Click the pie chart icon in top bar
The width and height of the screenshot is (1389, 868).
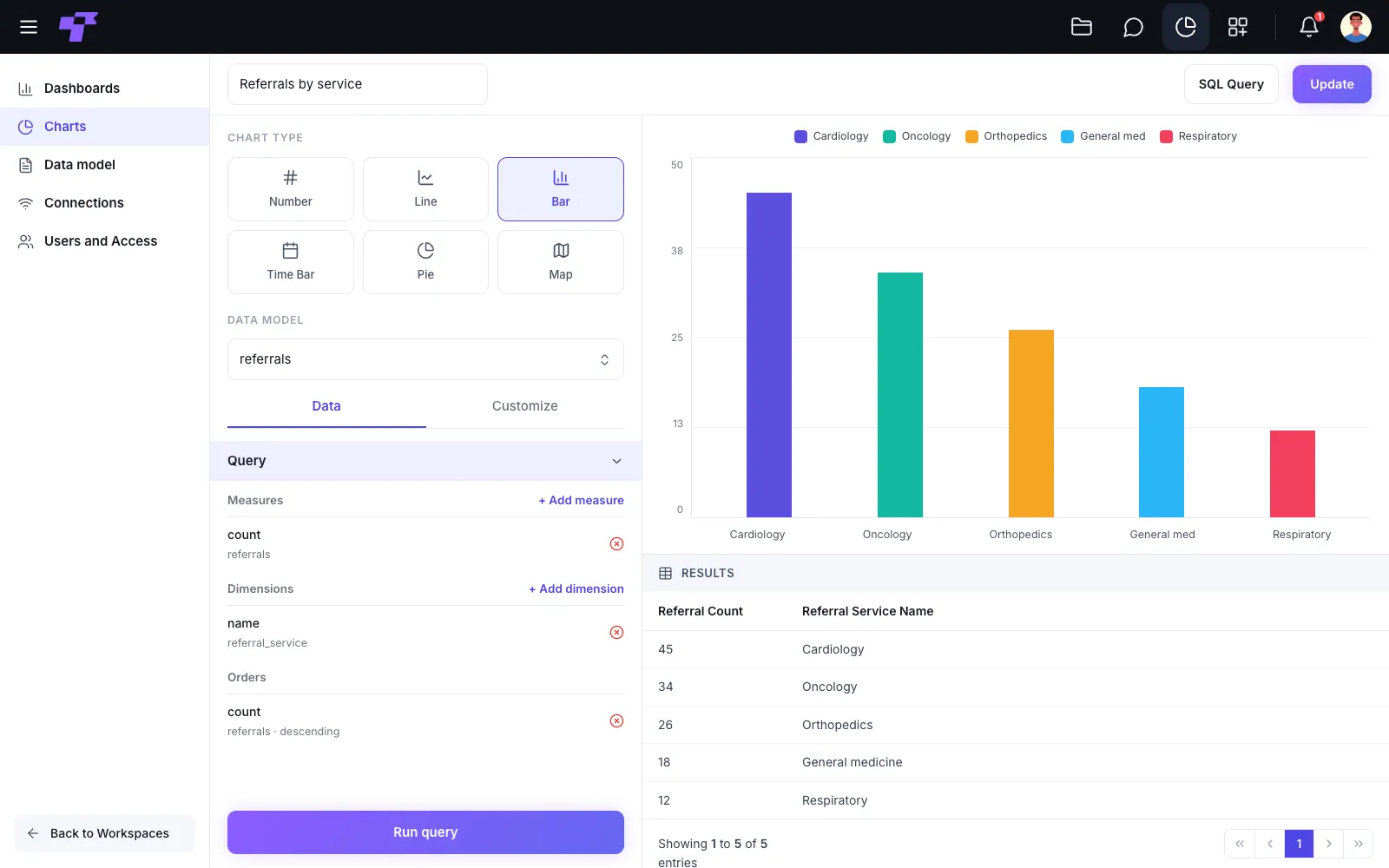(1186, 27)
